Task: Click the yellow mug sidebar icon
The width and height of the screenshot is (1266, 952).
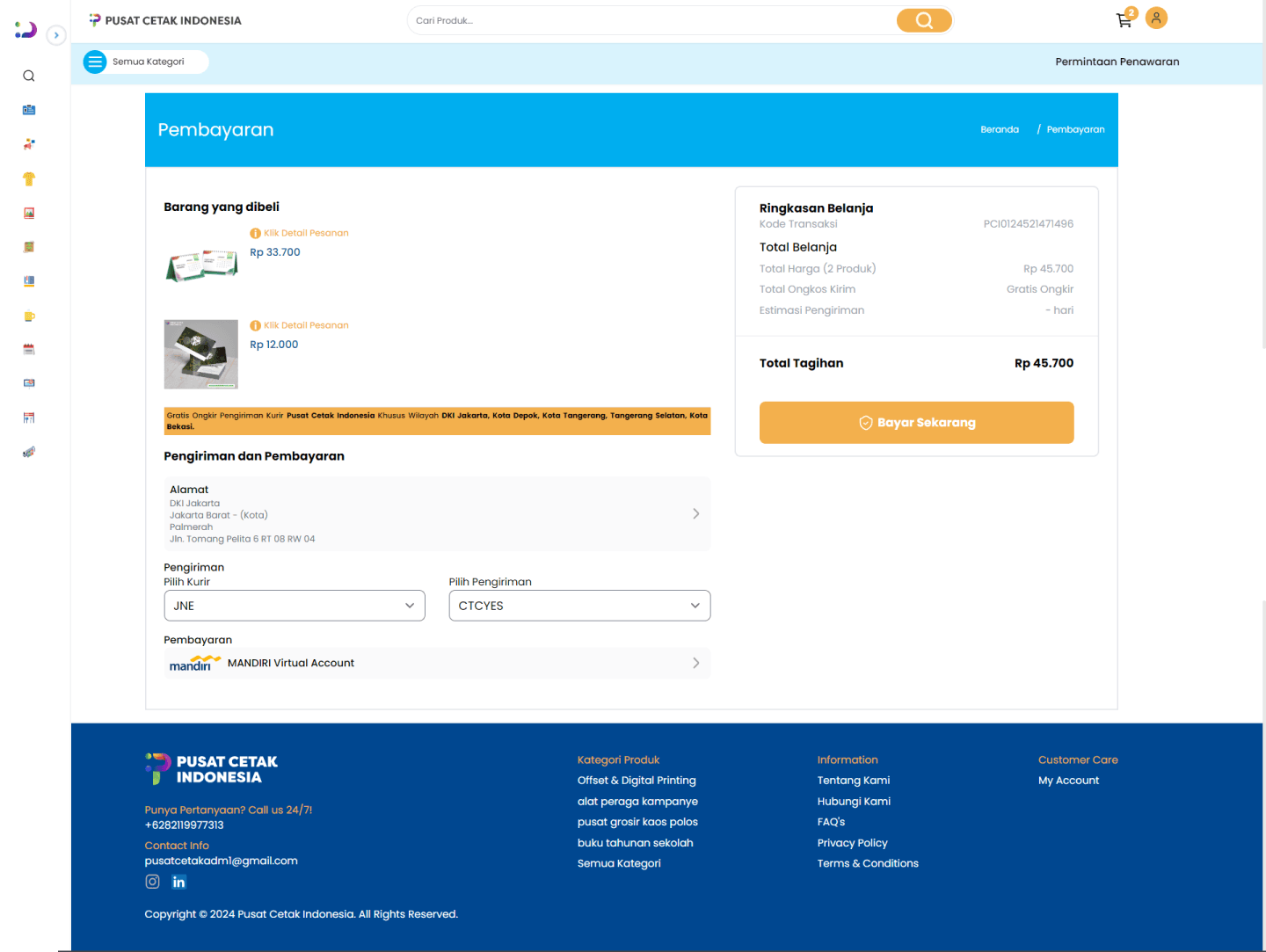Action: click(29, 316)
